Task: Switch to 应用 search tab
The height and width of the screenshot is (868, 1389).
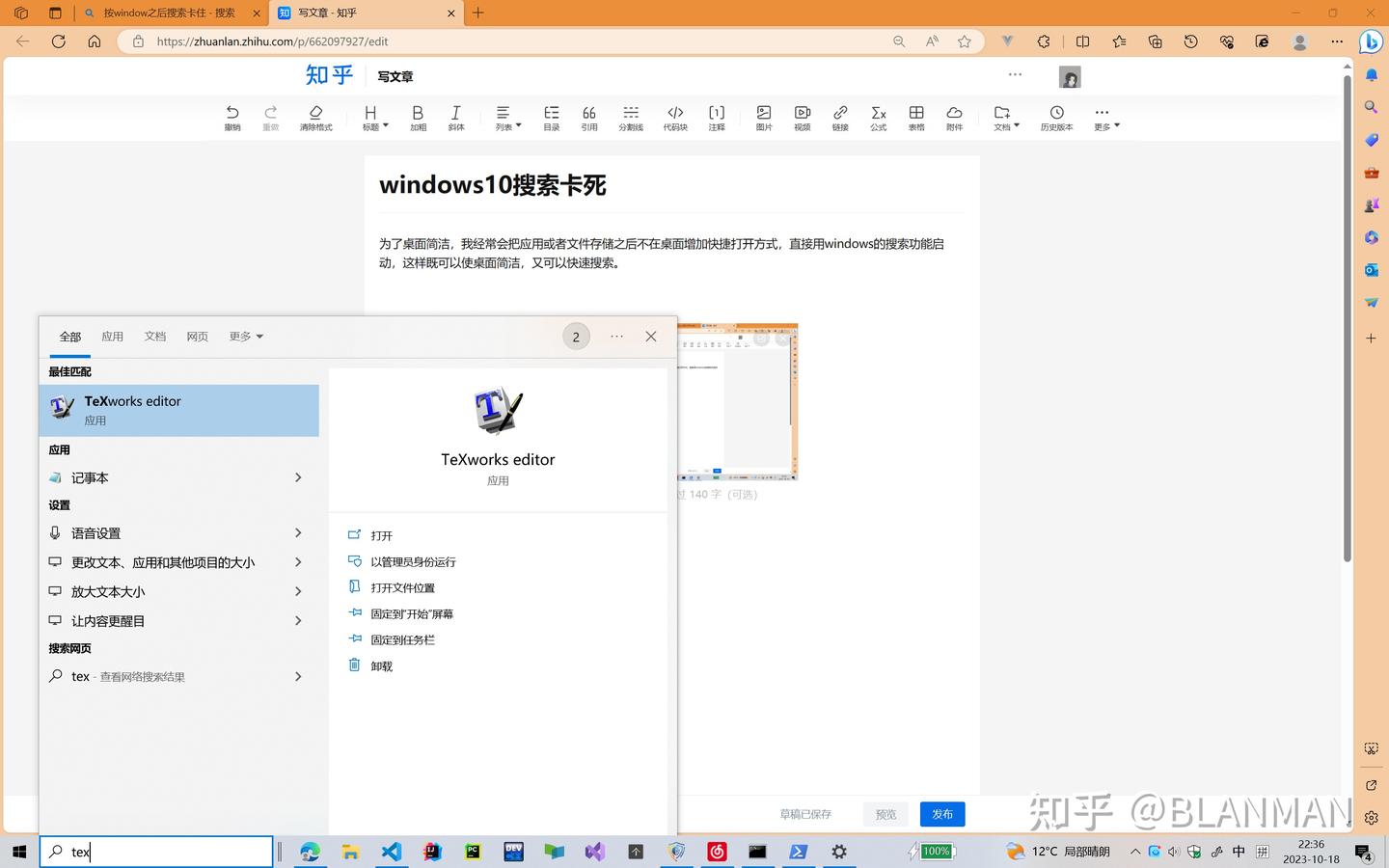Action: click(113, 337)
